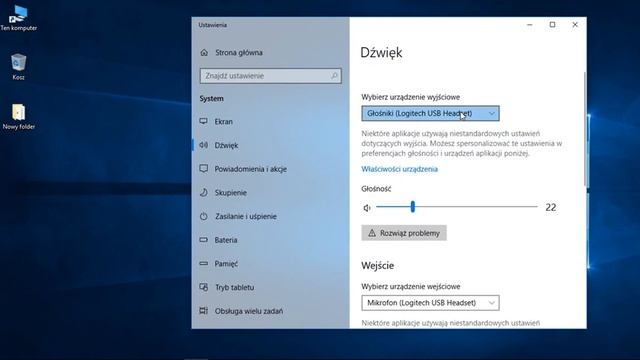Viewport: 640px width, 360px height.
Task: Click the Dźwięk speaker sidebar icon
Action: [203, 145]
